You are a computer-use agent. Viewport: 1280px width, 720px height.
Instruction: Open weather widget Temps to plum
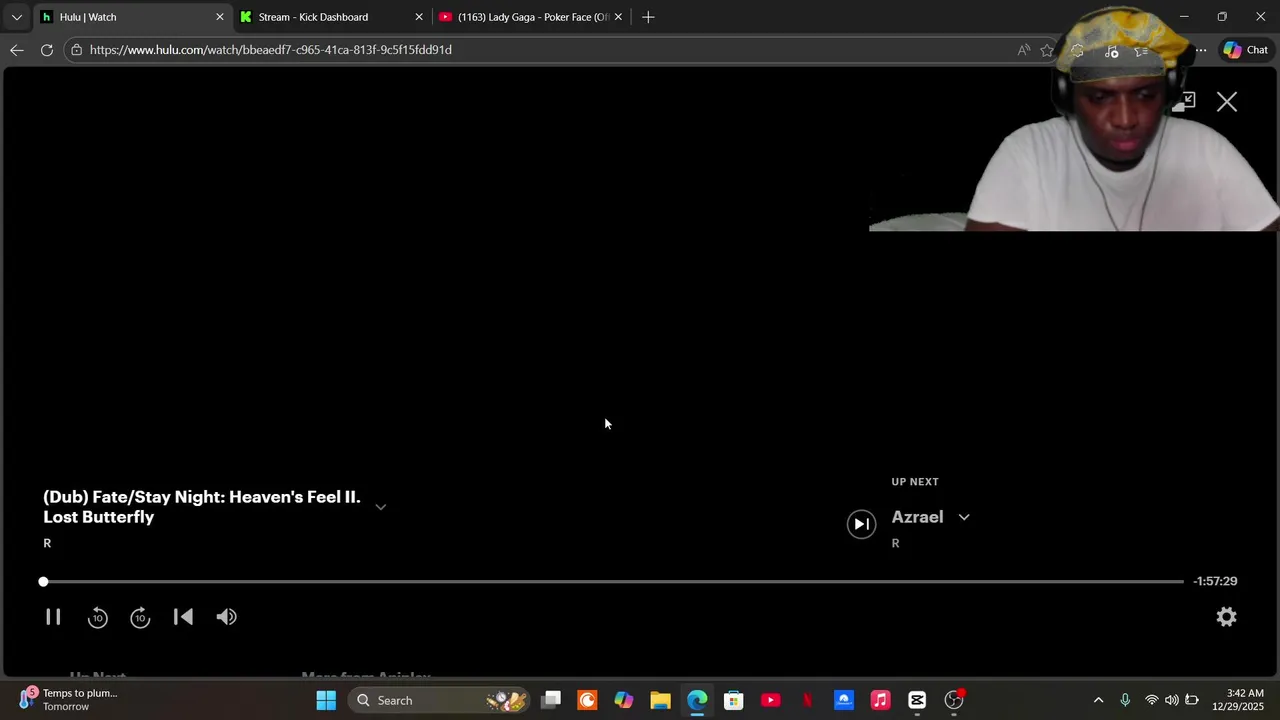68,700
